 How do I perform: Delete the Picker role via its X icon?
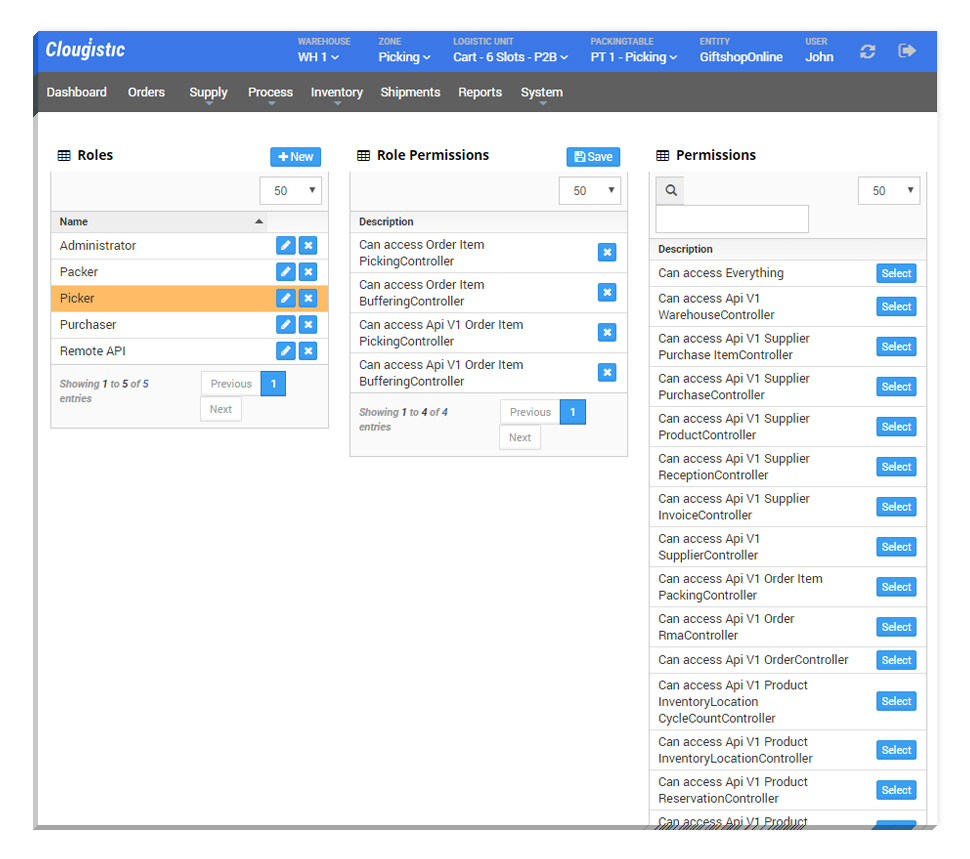(308, 298)
